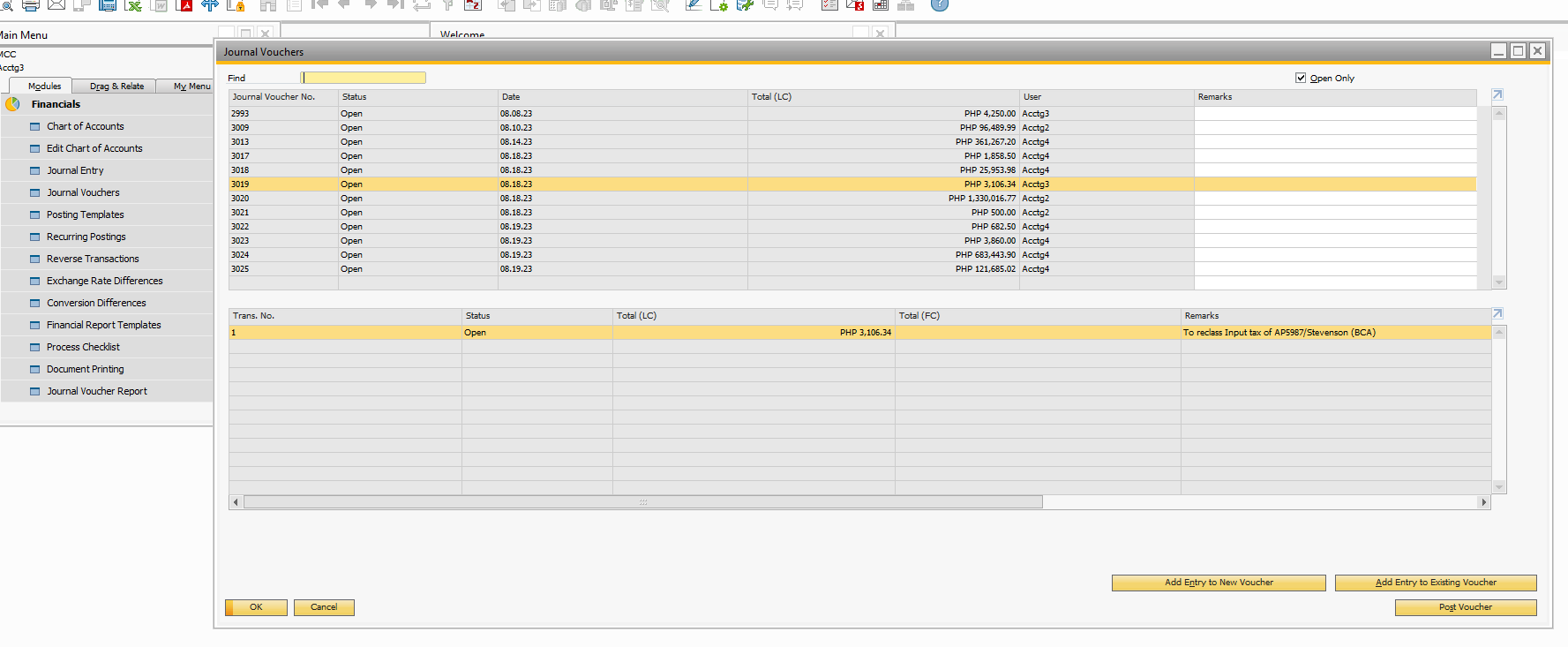Image resolution: width=1568 pixels, height=647 pixels.
Task: Open Recurring Postings
Action: 86,237
